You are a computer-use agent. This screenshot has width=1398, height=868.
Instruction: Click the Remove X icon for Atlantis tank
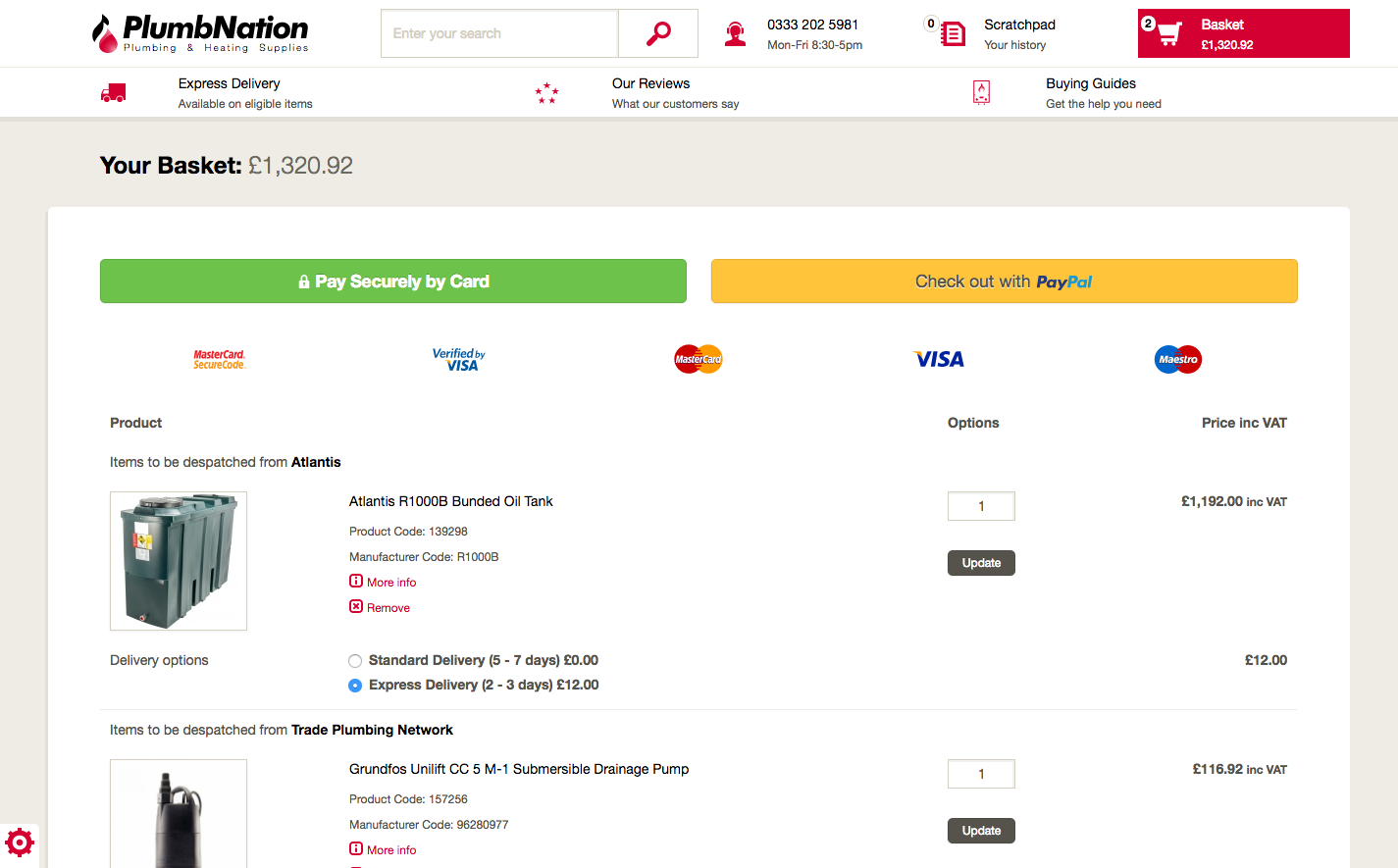point(356,606)
